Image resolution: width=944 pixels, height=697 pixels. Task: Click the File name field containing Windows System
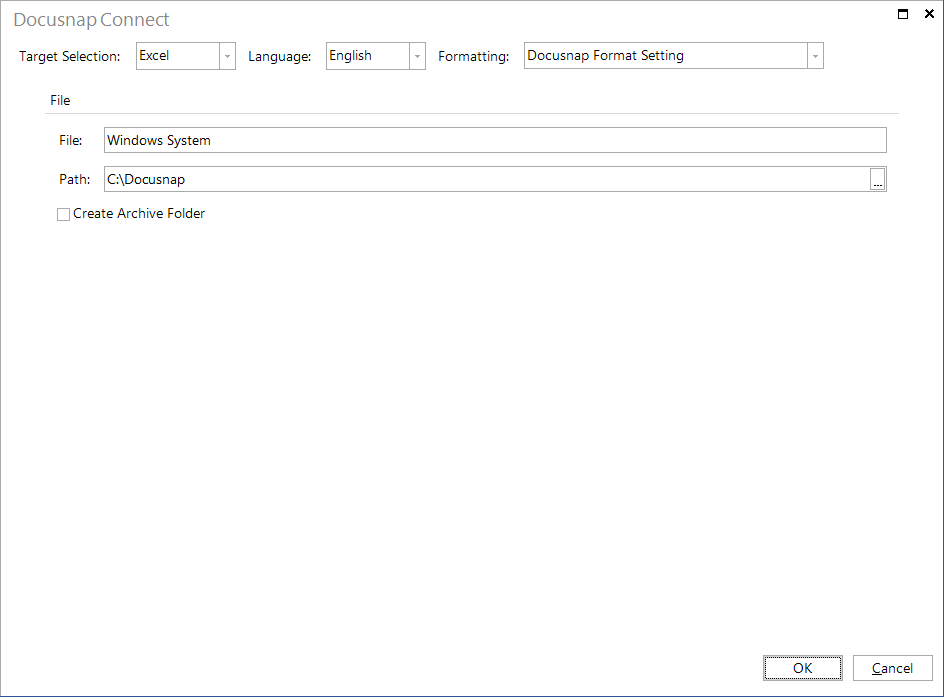[495, 140]
